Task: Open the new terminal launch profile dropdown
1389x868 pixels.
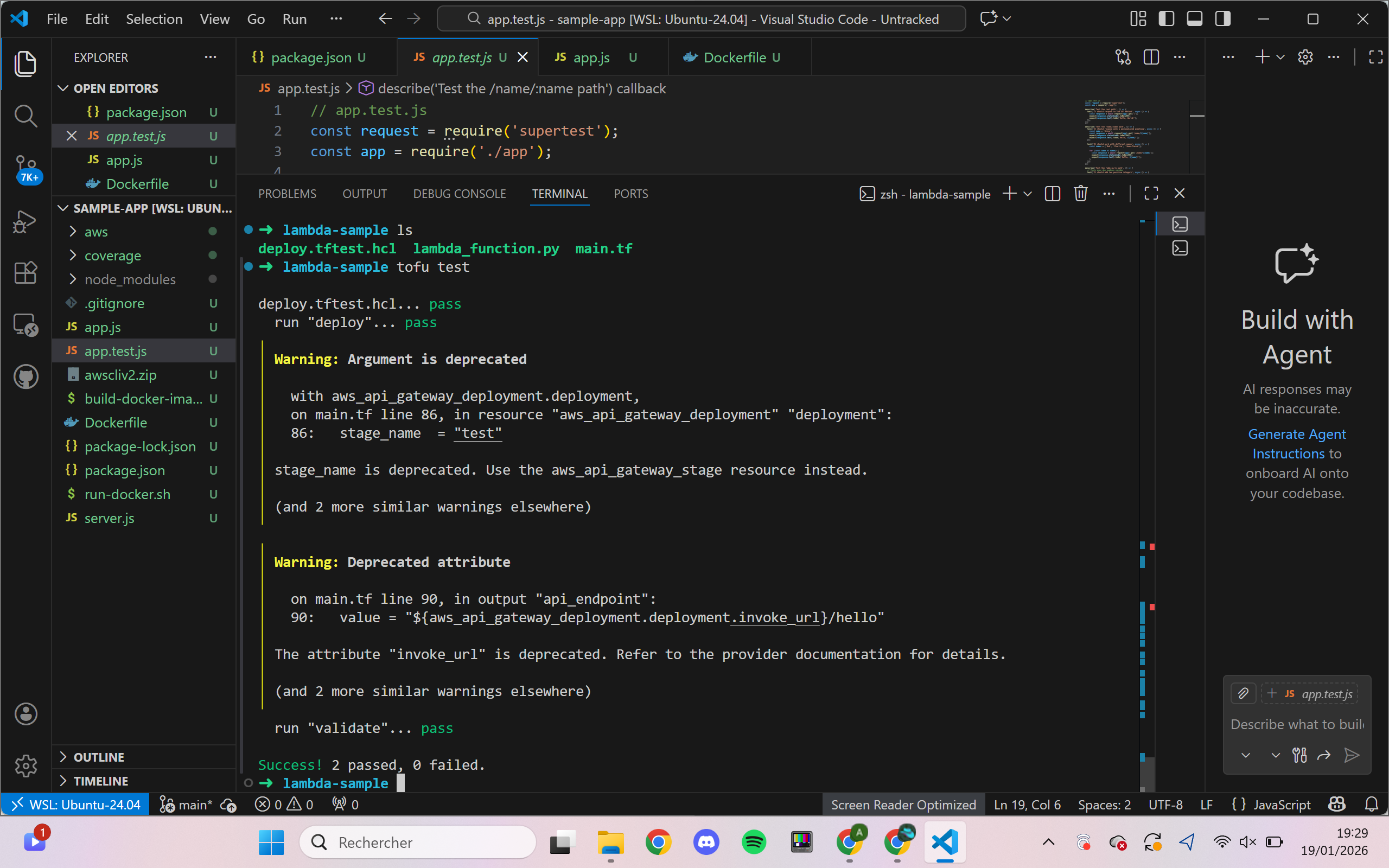Action: [1028, 194]
